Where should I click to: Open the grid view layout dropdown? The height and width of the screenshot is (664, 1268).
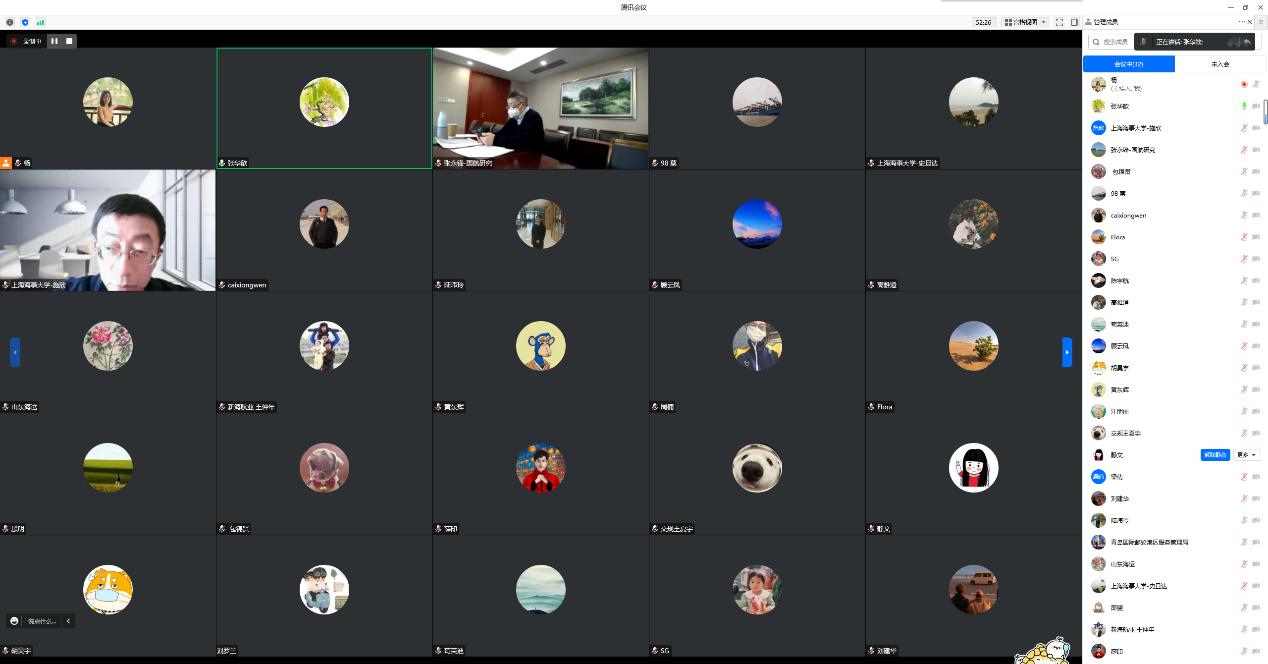[x=1025, y=21]
